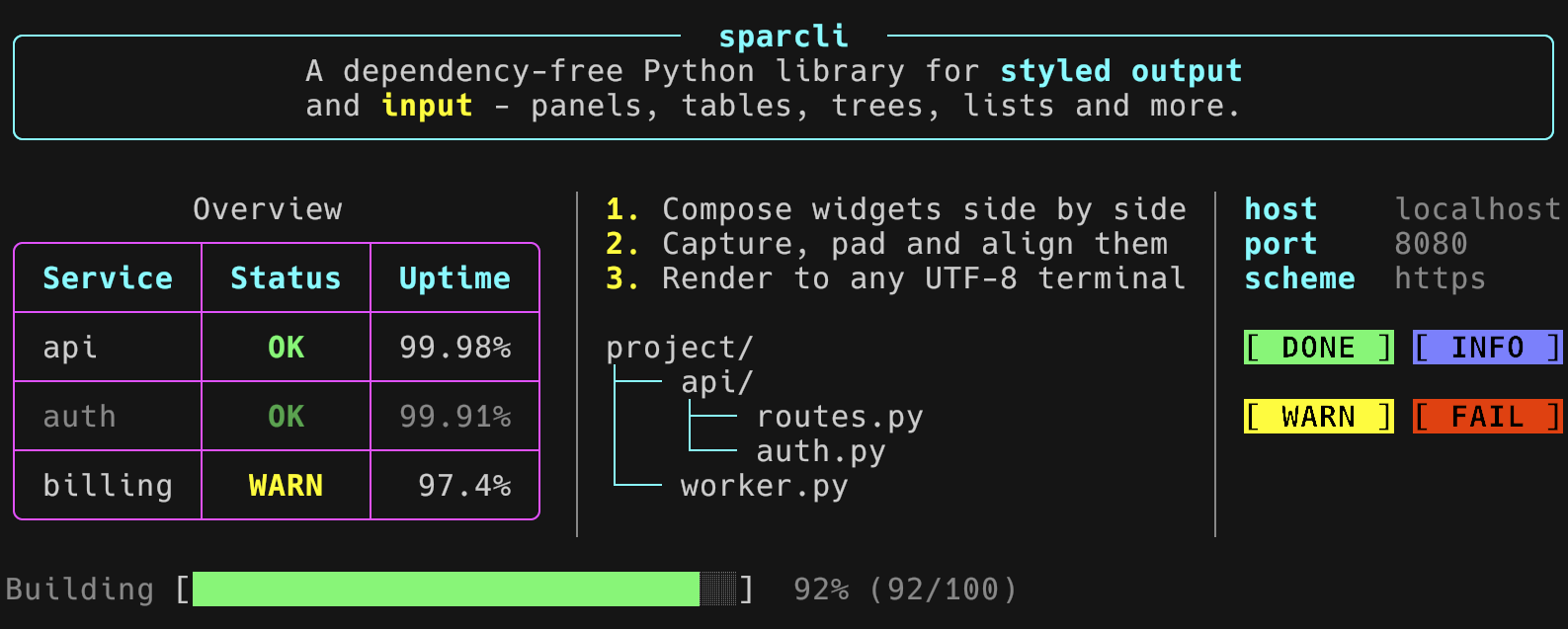Click the host key label

coord(1280,209)
